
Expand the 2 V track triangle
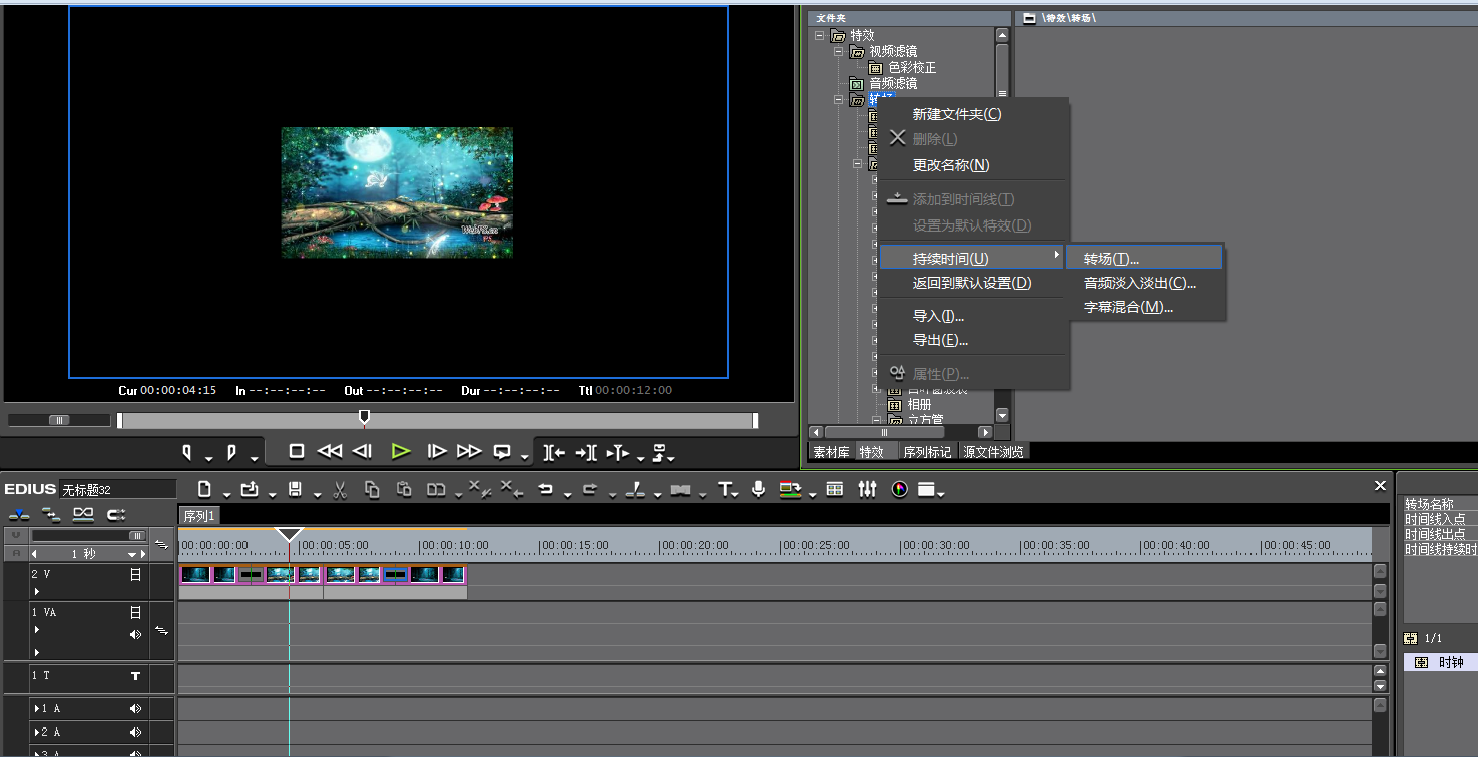pos(37,592)
